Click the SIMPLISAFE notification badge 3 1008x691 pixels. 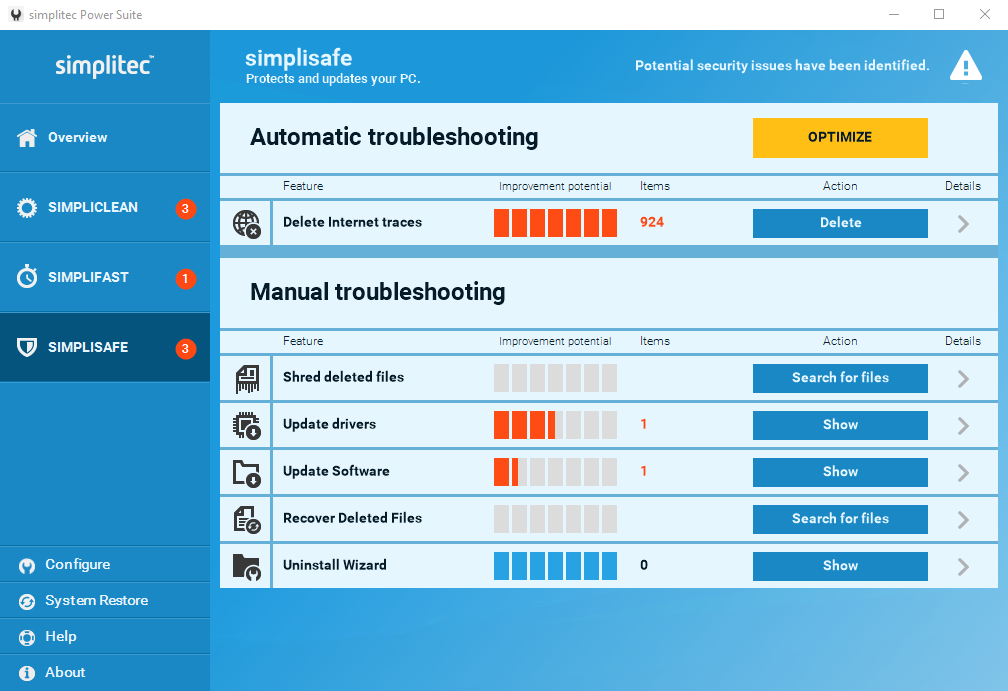(186, 349)
